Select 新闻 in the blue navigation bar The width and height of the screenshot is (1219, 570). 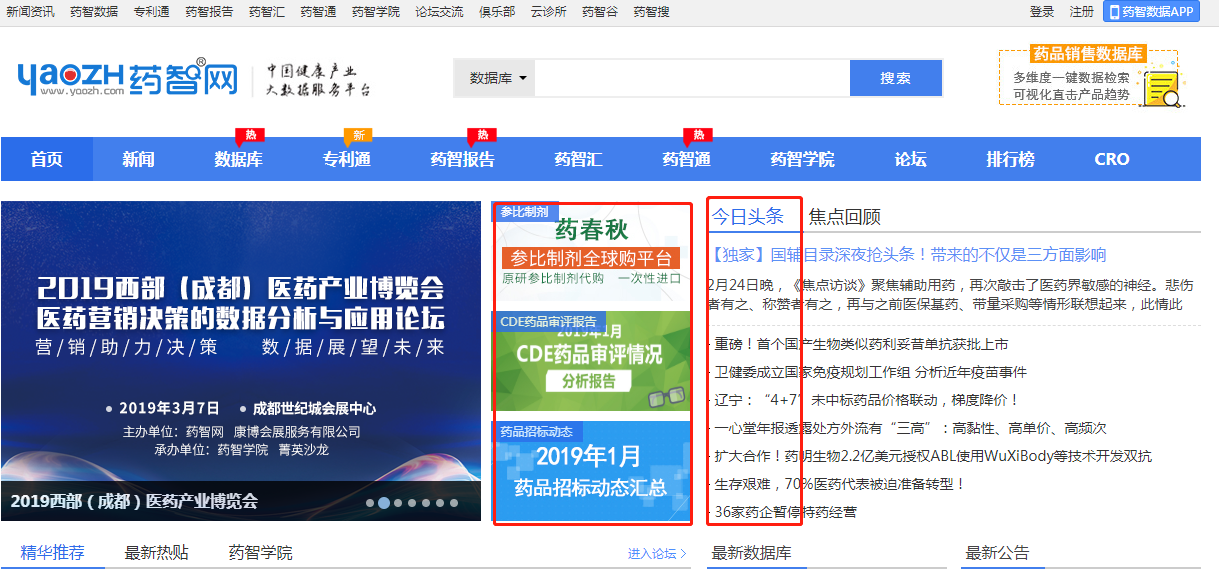point(139,159)
